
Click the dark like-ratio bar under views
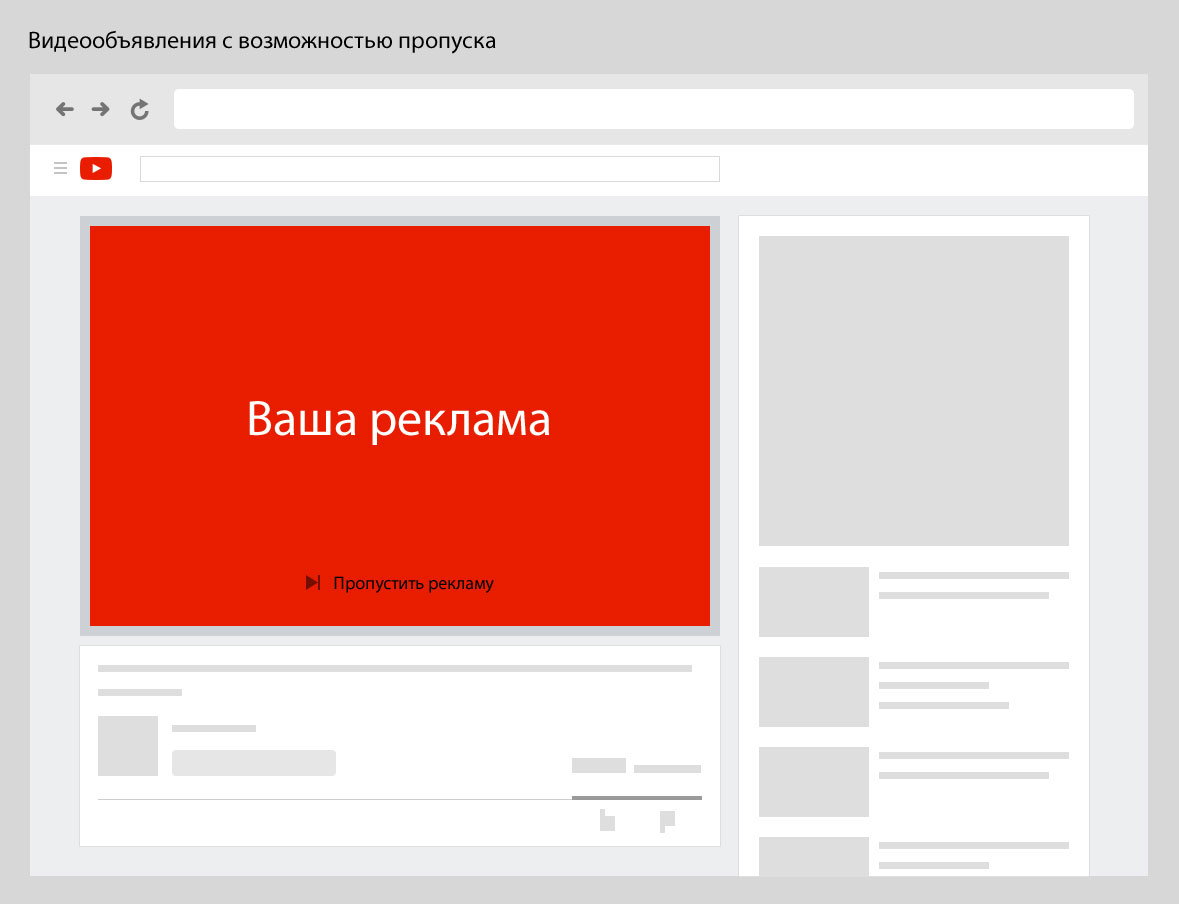[636, 798]
